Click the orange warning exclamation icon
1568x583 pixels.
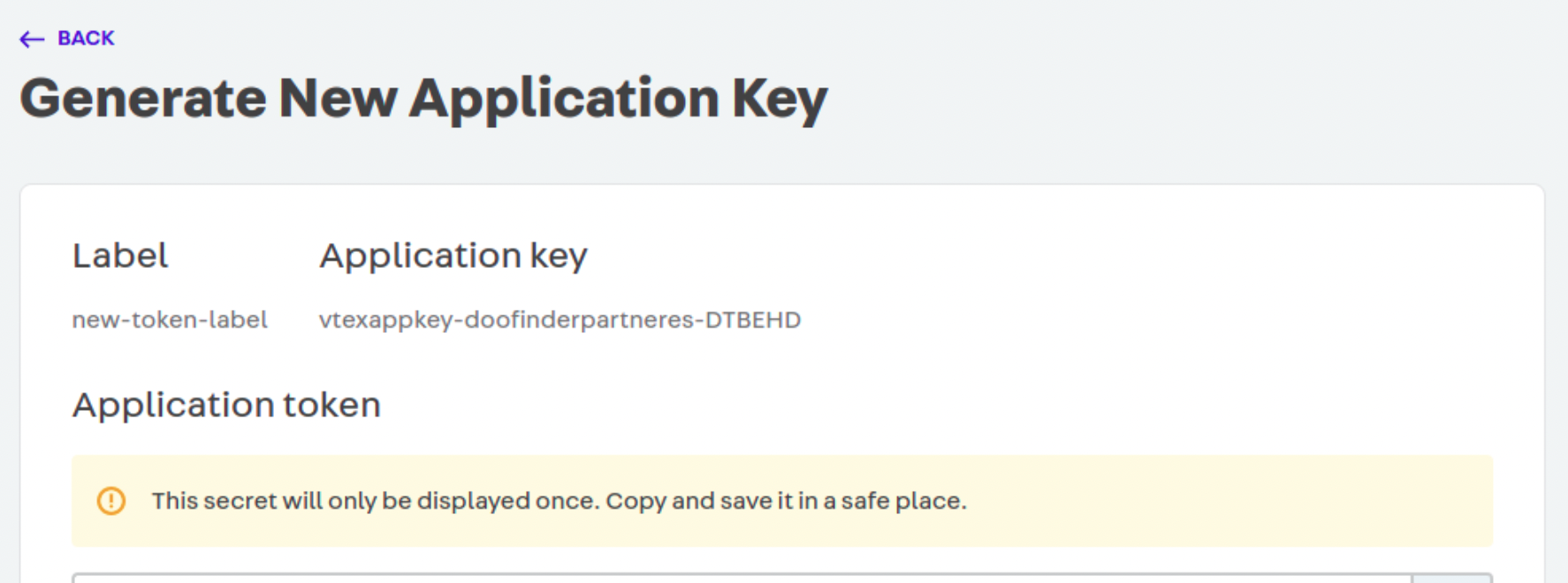pyautogui.click(x=111, y=501)
